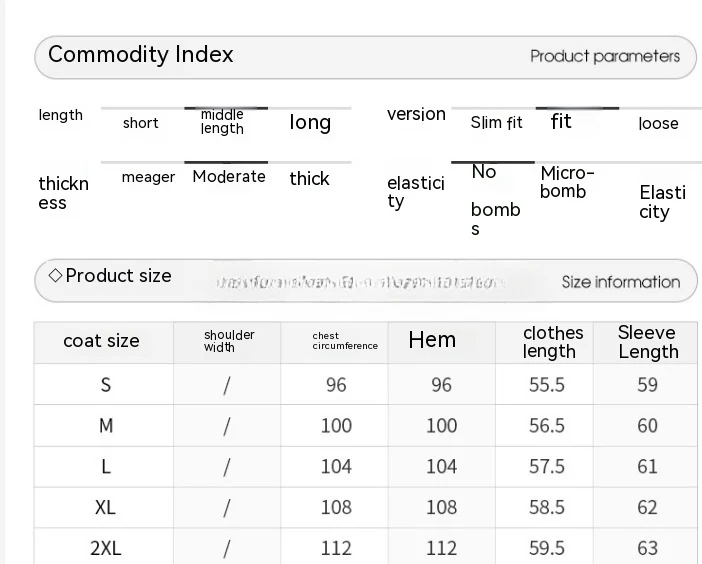702x564 pixels.
Task: Click the shoulder width slash in row XL
Action: pyautogui.click(x=227, y=508)
